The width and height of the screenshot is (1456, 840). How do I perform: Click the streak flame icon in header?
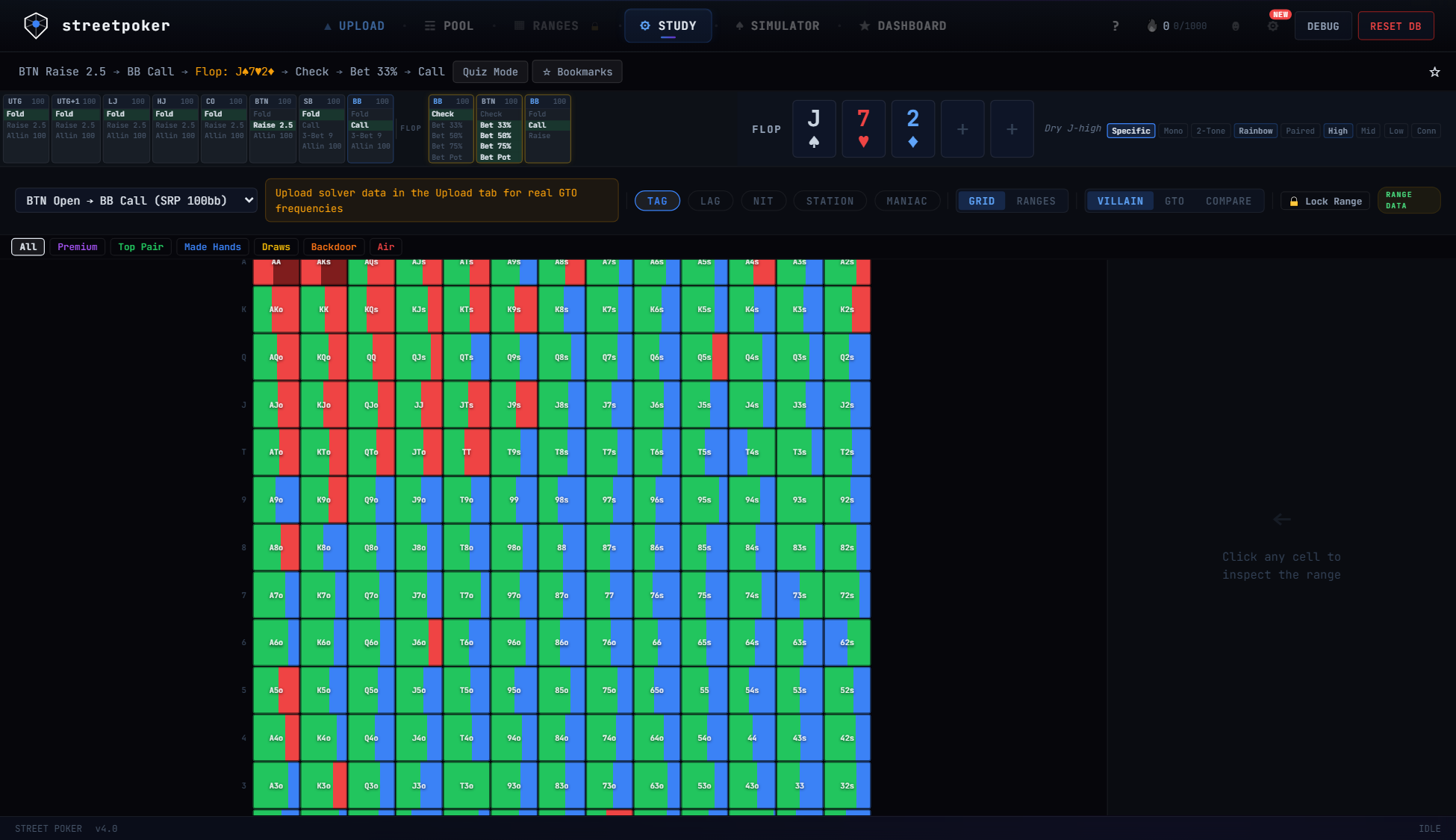point(1151,25)
